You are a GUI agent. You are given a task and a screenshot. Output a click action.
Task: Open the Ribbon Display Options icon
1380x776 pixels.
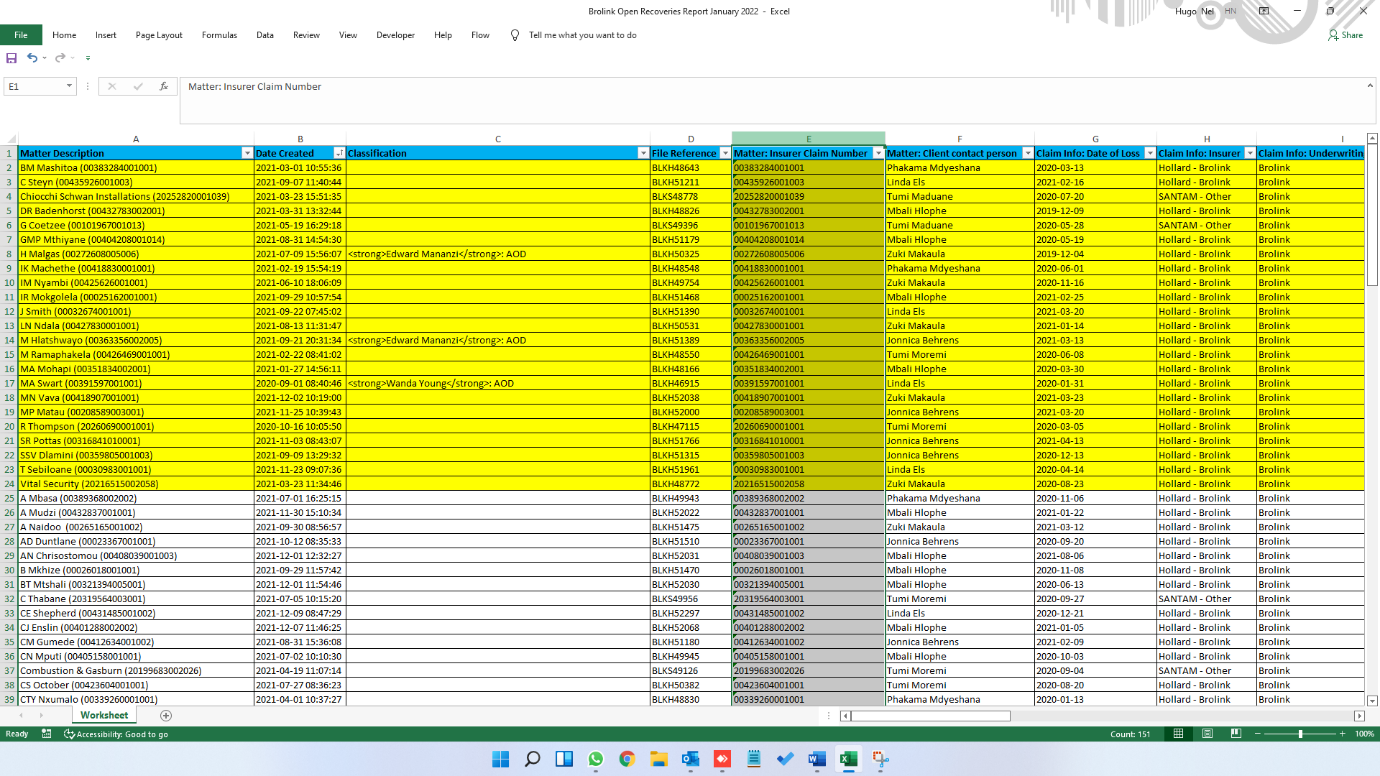tap(1264, 11)
